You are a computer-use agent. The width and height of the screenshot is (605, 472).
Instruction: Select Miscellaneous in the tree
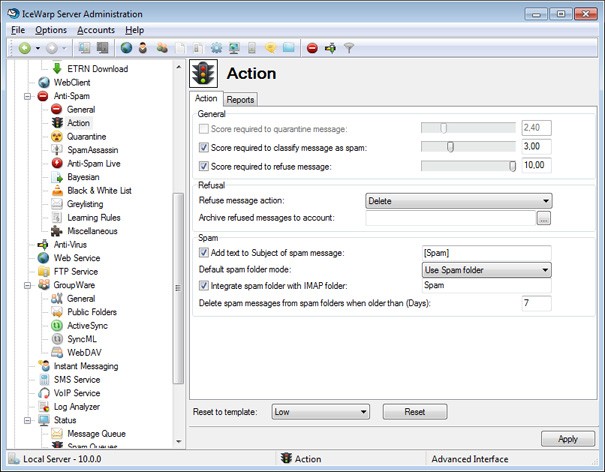tap(92, 231)
